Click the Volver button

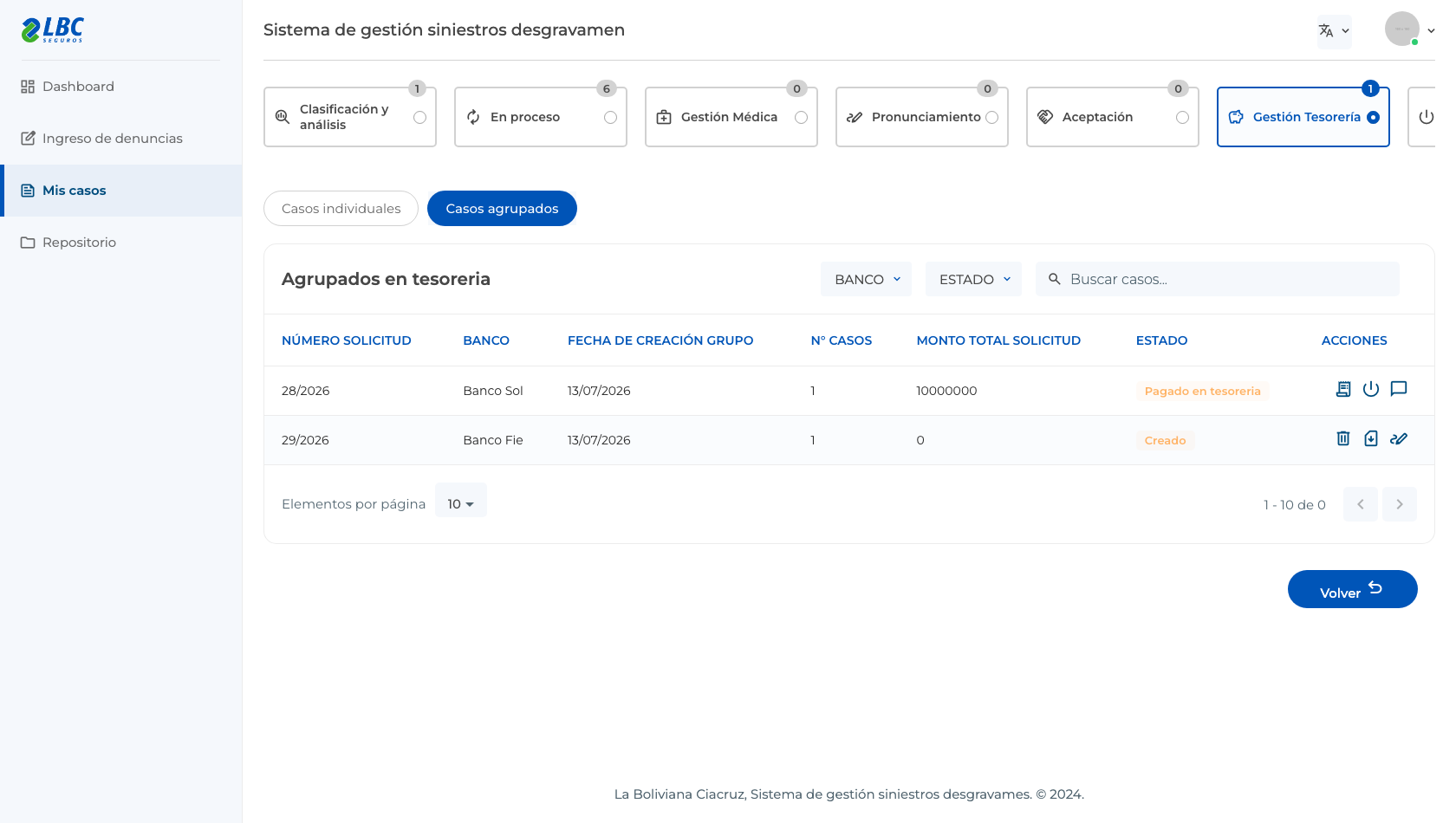[x=1352, y=589]
